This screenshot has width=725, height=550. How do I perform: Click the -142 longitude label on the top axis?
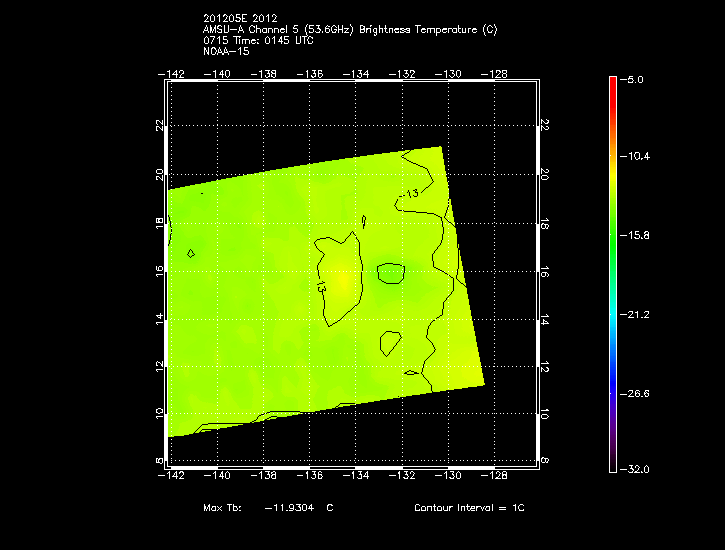tap(171, 73)
